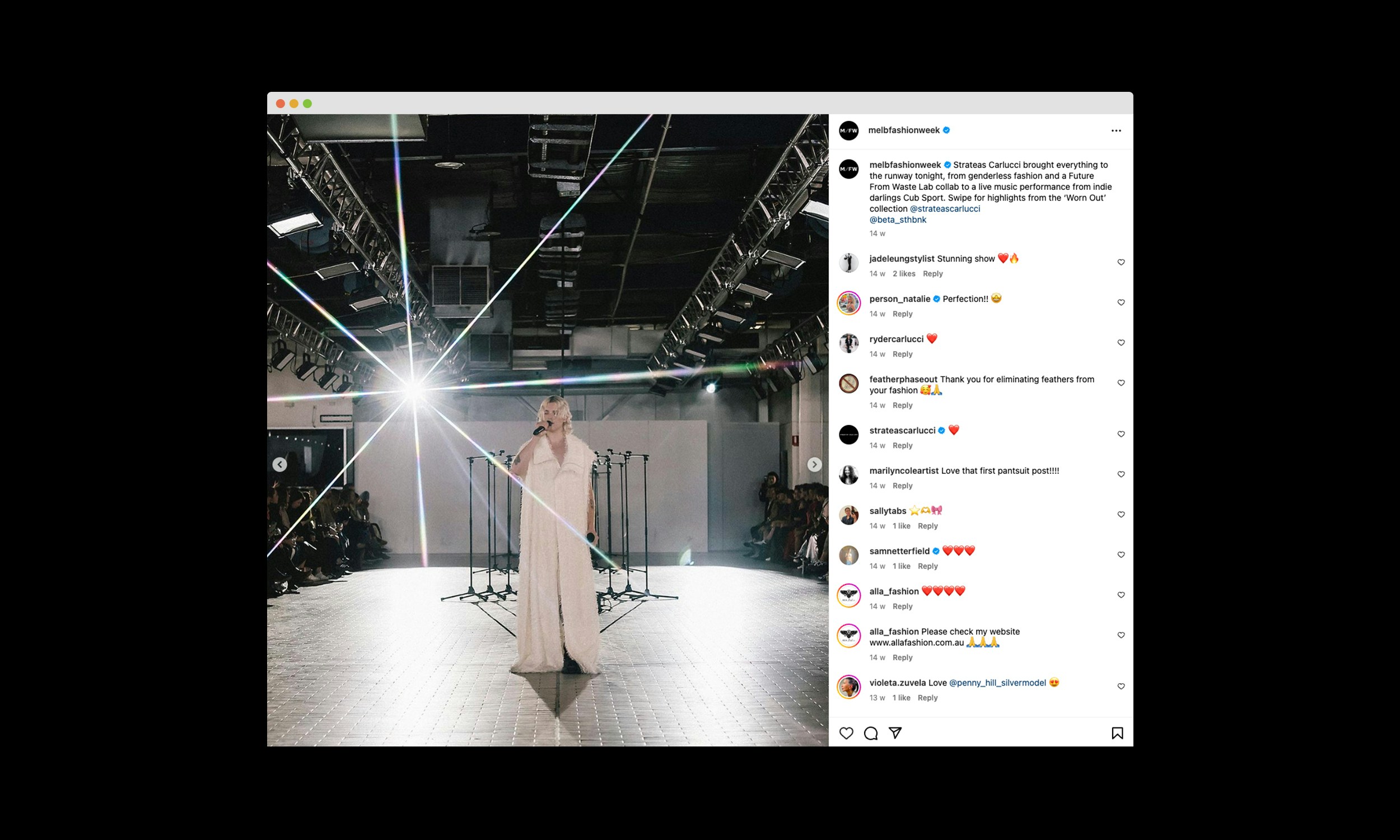Go to previous photo arrow
The height and width of the screenshot is (840, 1400).
279,464
